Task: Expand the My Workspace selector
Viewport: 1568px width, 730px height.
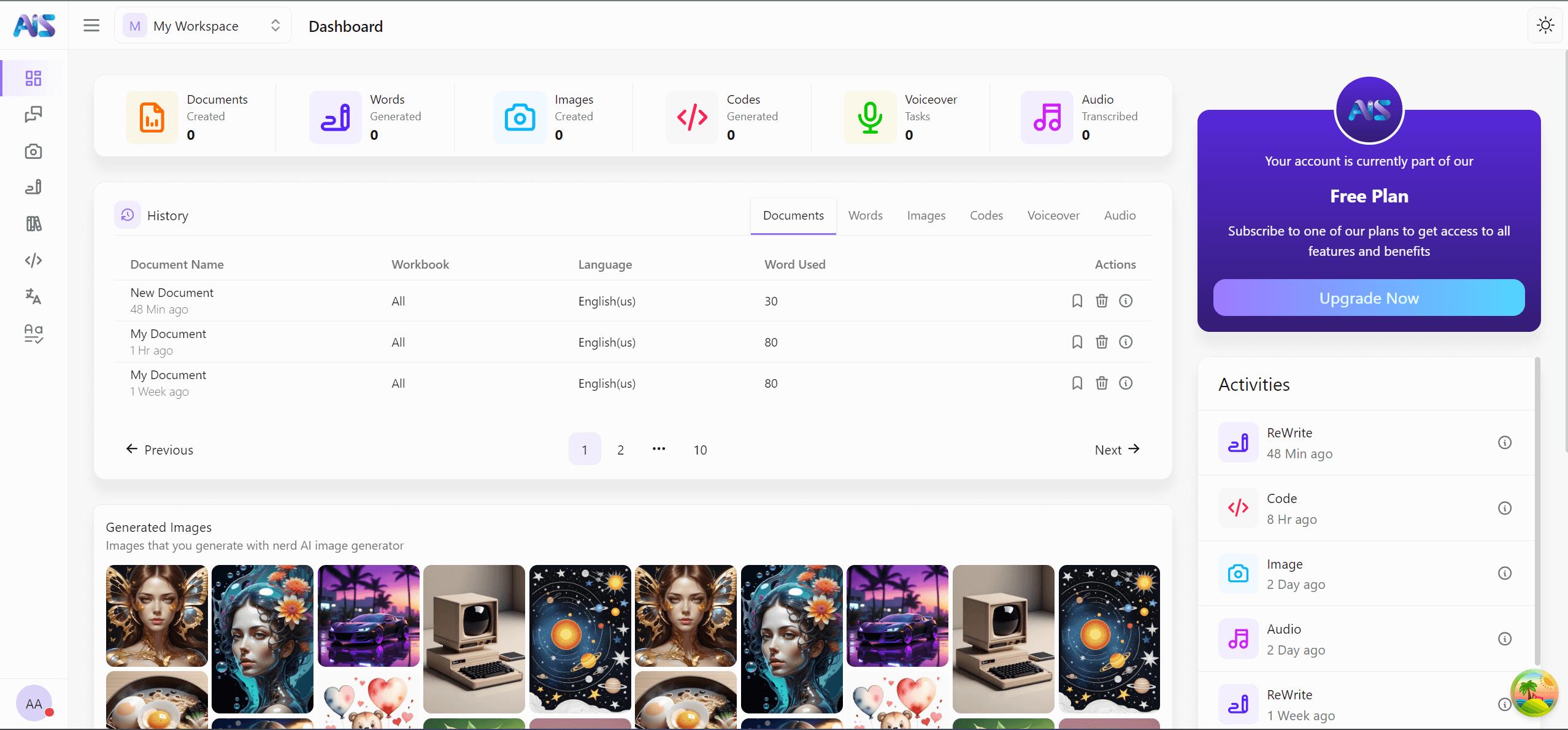Action: click(203, 26)
